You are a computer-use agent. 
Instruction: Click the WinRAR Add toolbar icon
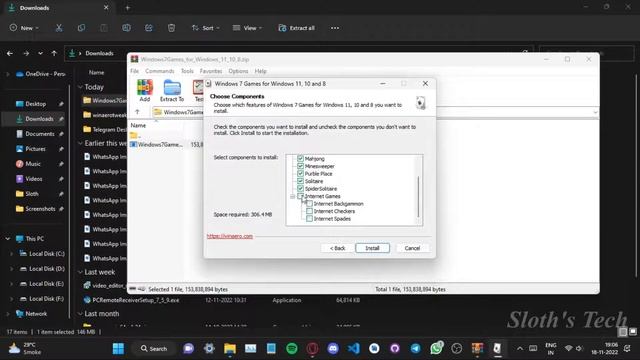click(144, 91)
